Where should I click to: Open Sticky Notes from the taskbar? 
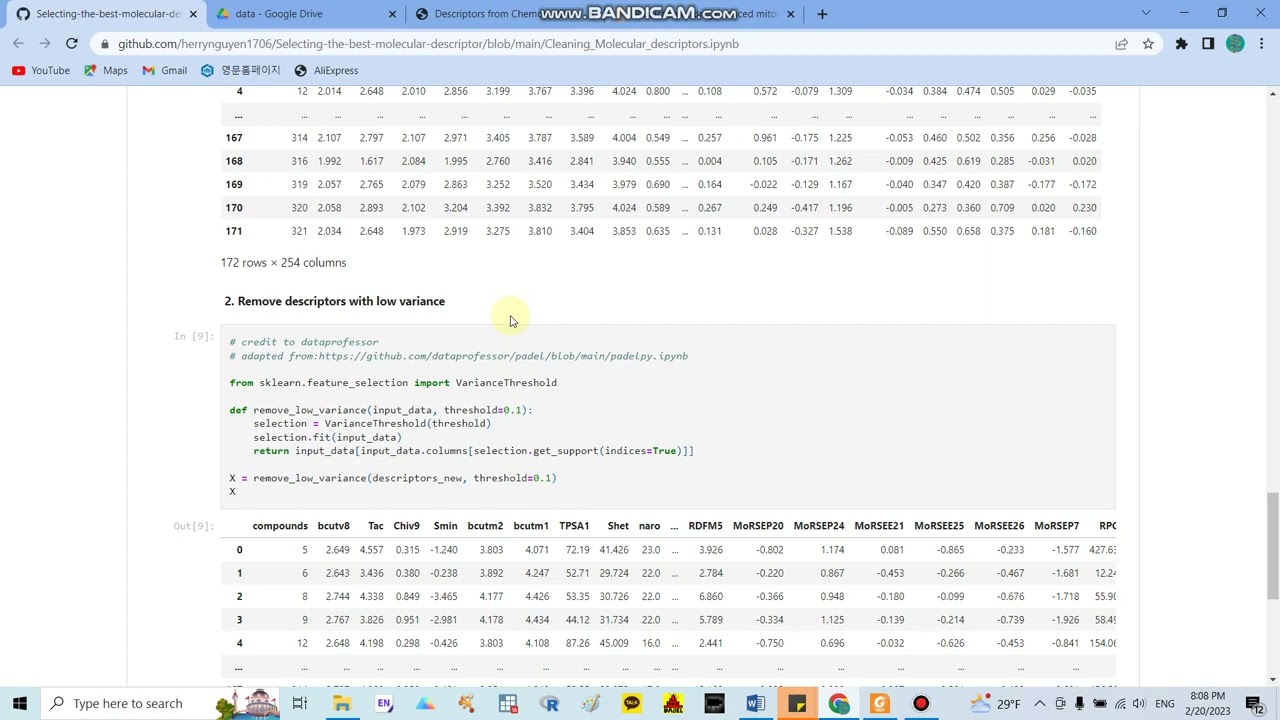[797, 704]
